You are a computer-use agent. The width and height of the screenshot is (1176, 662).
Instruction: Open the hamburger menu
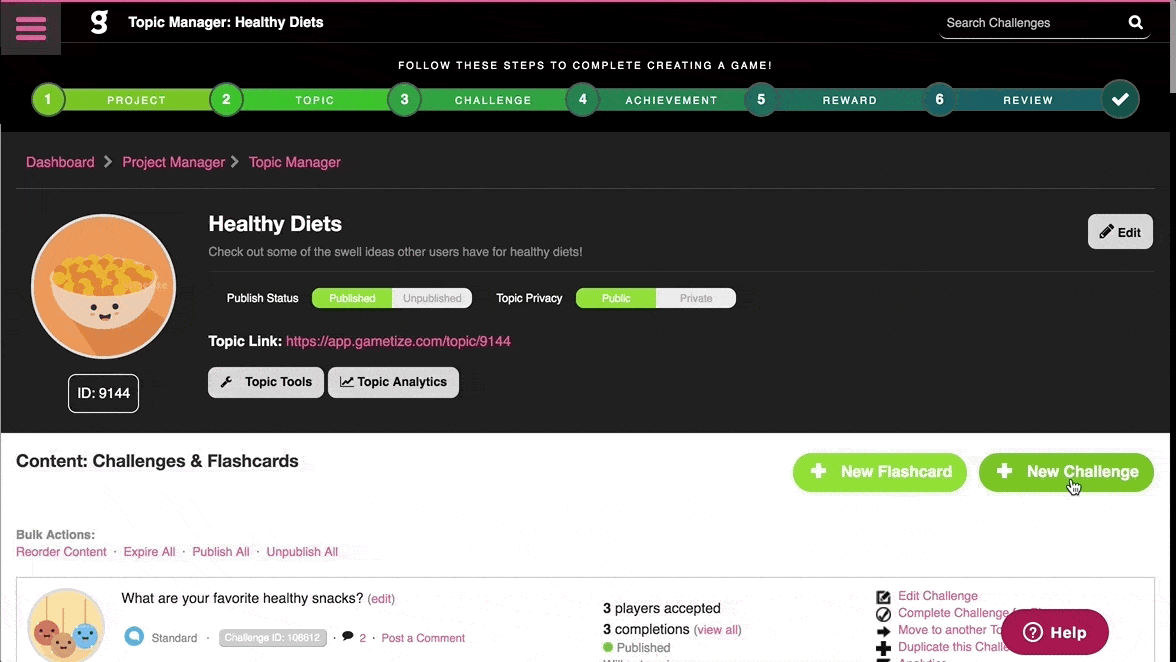point(31,28)
